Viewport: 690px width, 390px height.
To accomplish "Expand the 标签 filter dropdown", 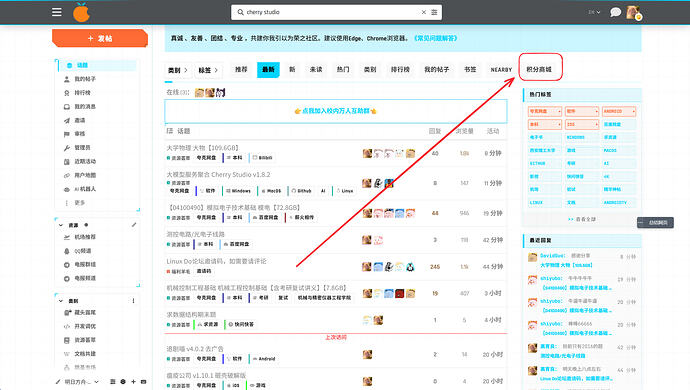I will click(208, 70).
